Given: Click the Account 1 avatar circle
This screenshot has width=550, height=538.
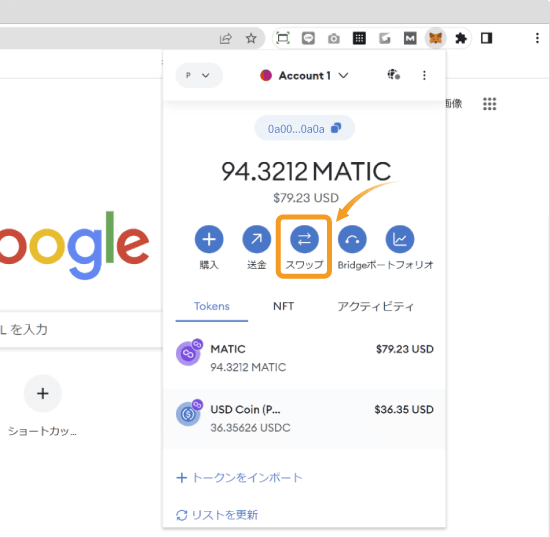Looking at the screenshot, I should coord(266,75).
